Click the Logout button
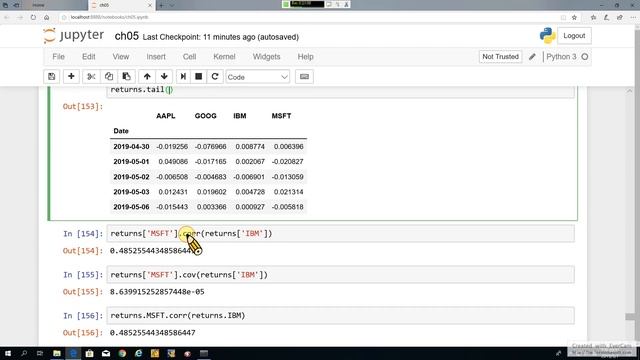The height and width of the screenshot is (360, 640). point(574,36)
